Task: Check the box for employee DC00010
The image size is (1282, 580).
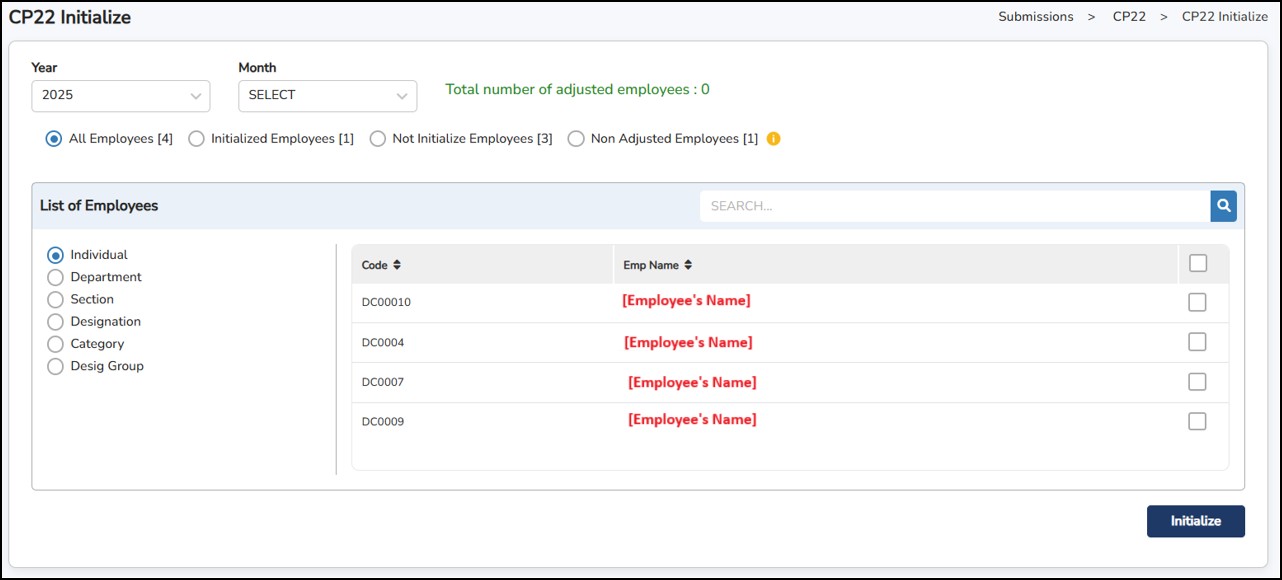Action: [1197, 302]
